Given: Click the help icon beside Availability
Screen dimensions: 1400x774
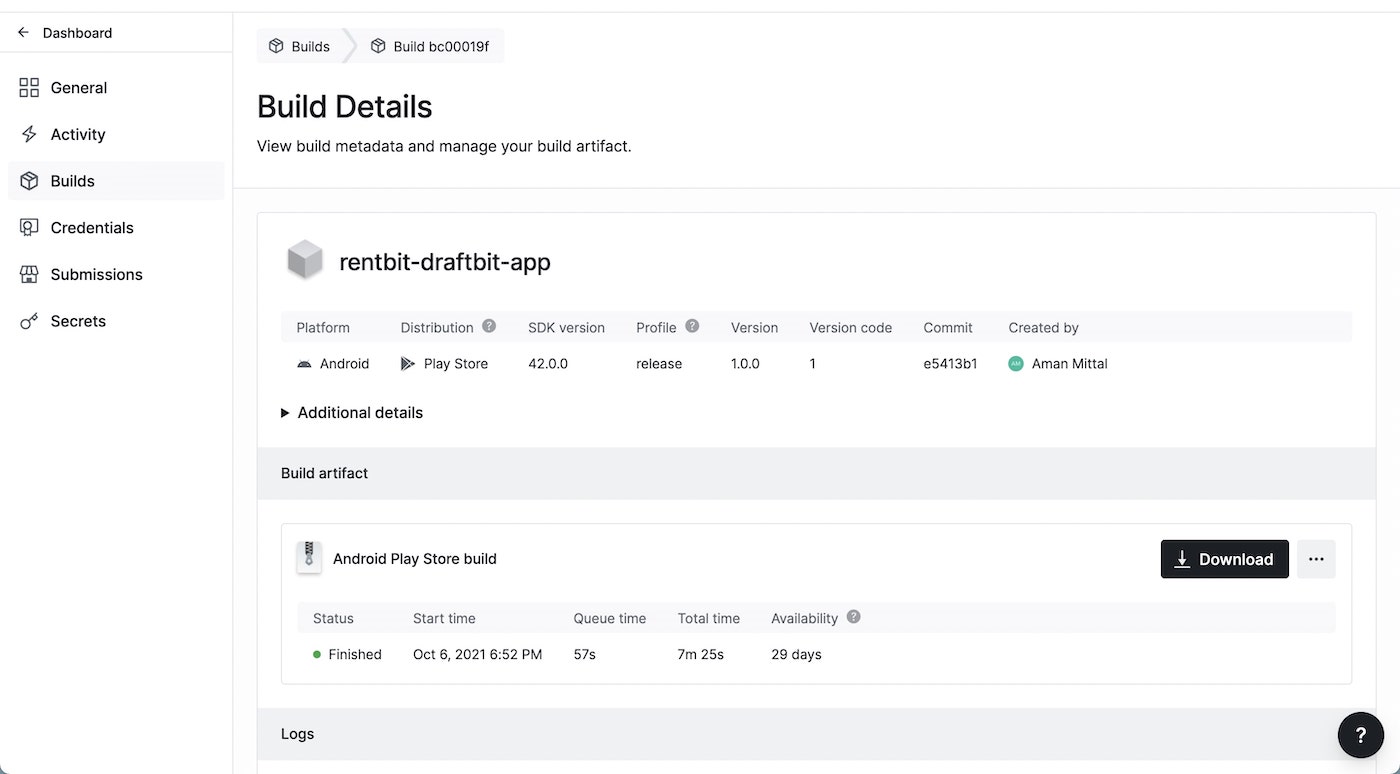Looking at the screenshot, I should point(854,617).
